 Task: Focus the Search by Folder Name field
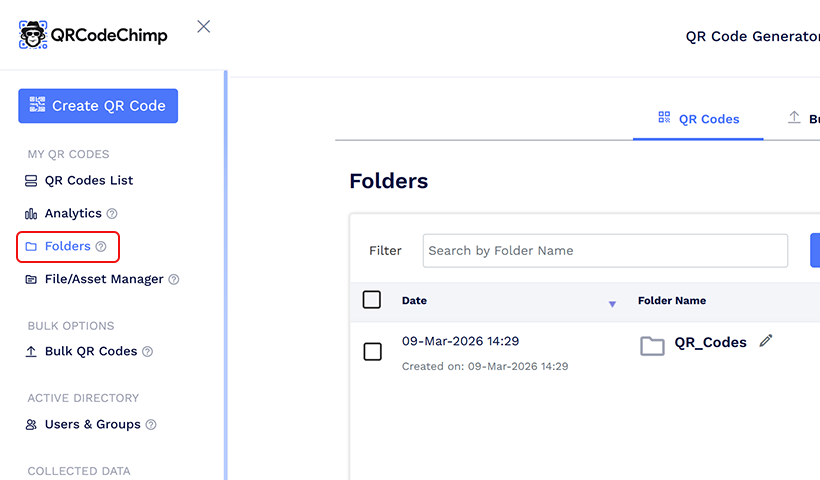pos(605,251)
